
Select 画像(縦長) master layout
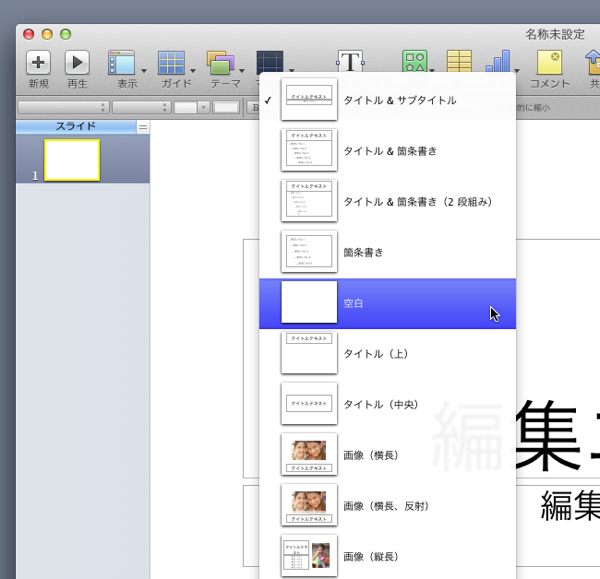[x=387, y=556]
